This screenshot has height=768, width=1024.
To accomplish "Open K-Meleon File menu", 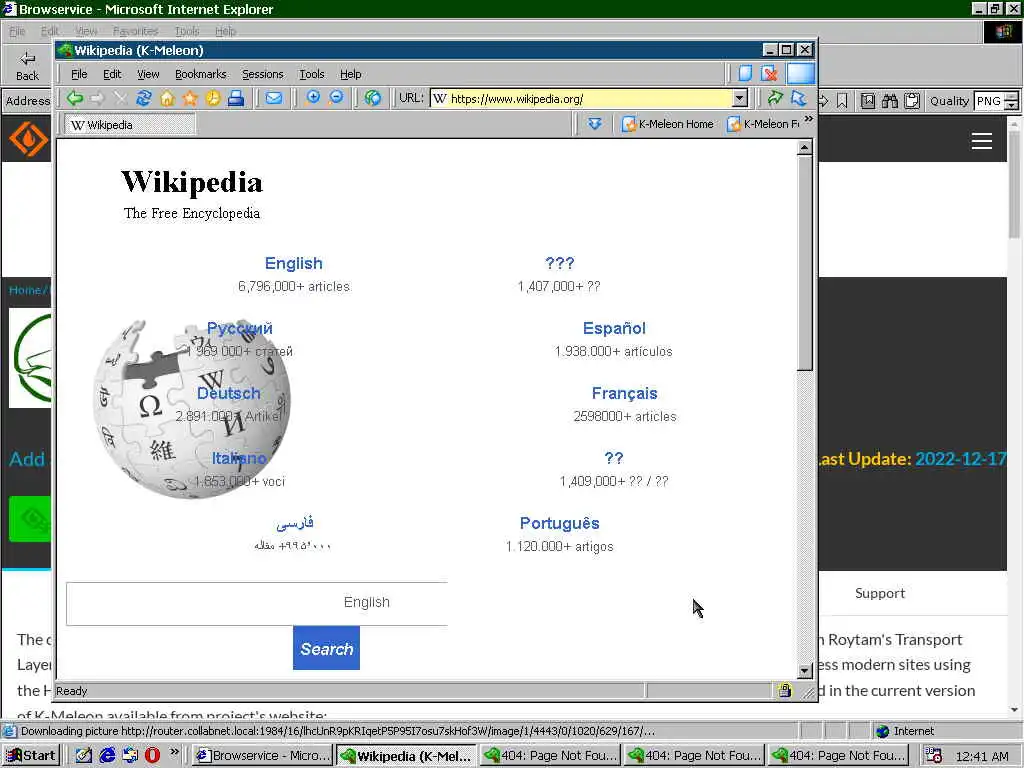I will click(79, 74).
